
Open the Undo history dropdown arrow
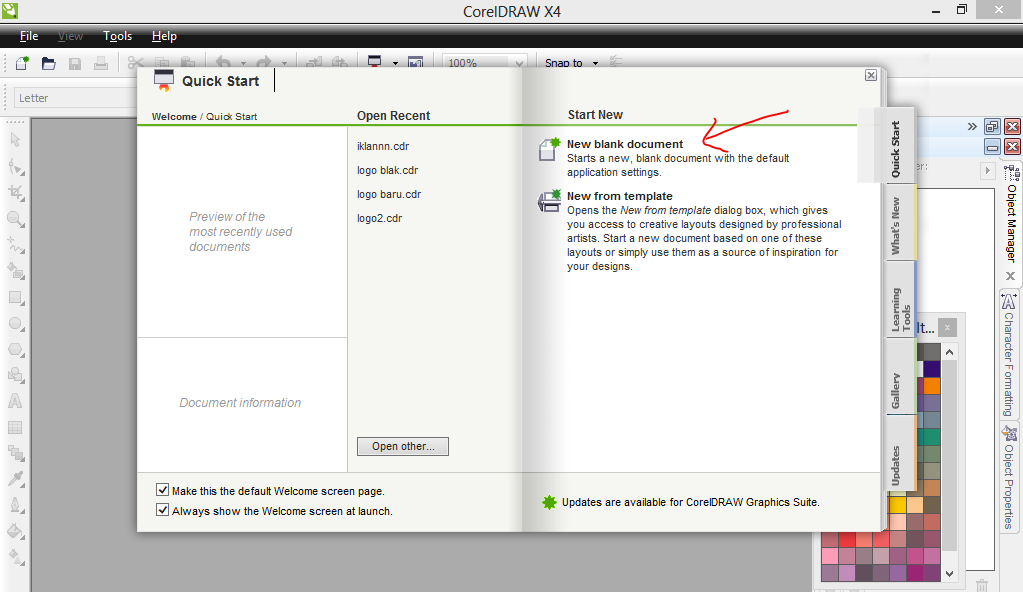[x=243, y=63]
